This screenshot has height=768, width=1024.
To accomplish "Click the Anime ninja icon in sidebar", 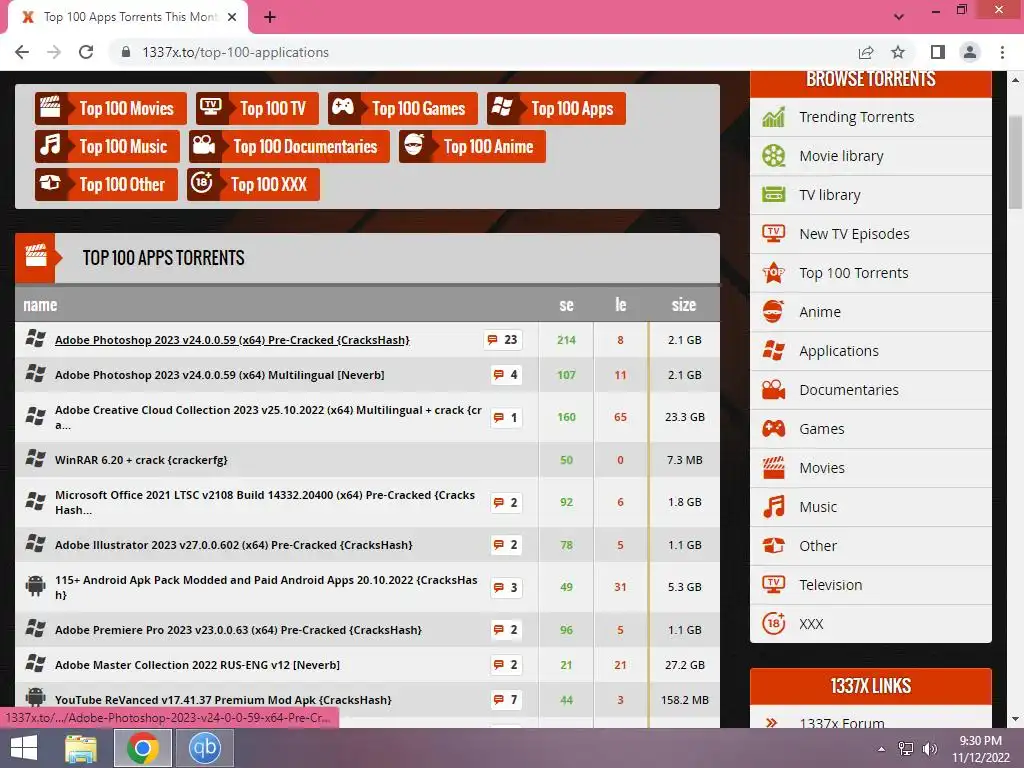I will 774,312.
